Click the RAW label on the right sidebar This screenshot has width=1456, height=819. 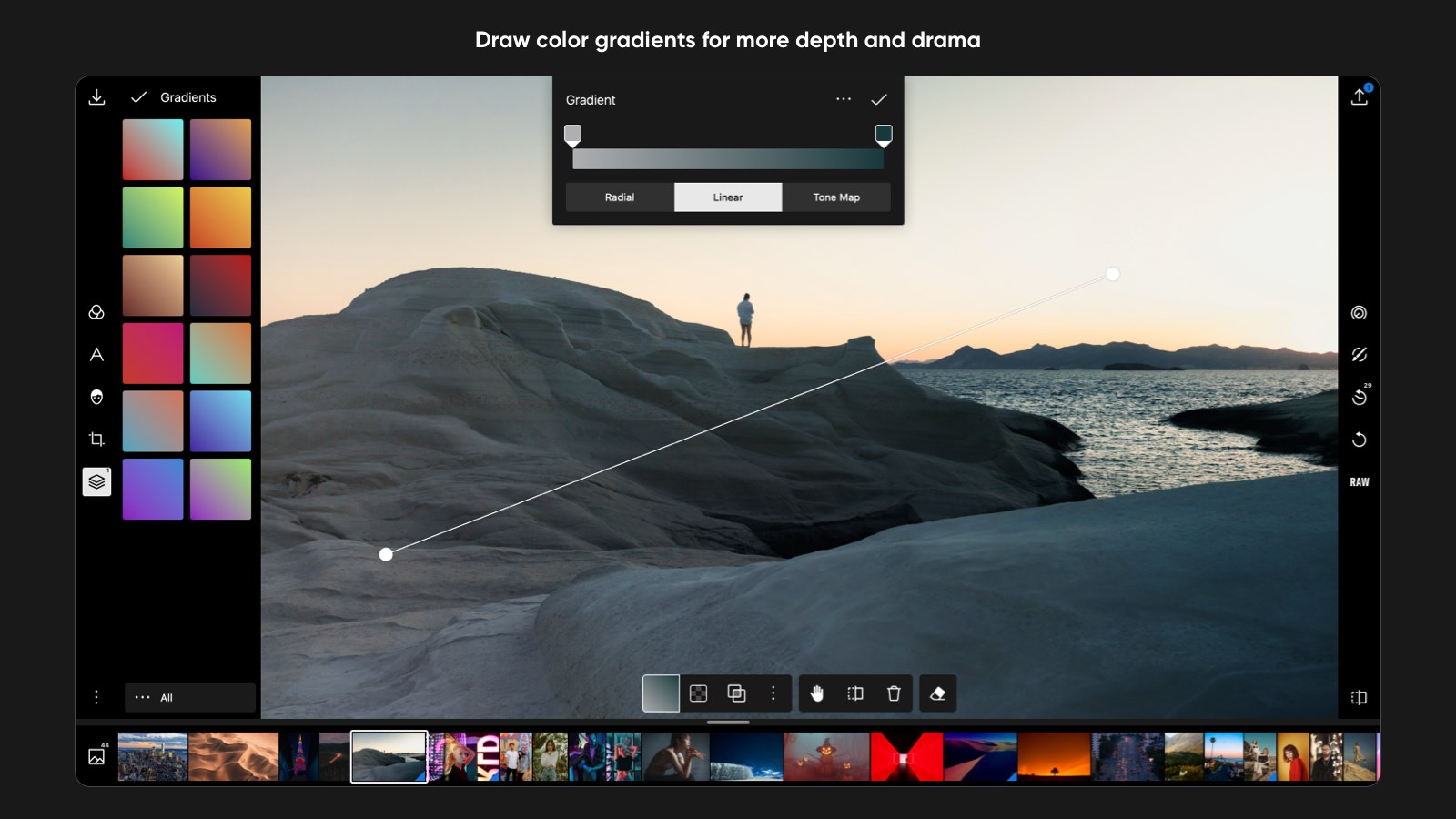click(1359, 481)
